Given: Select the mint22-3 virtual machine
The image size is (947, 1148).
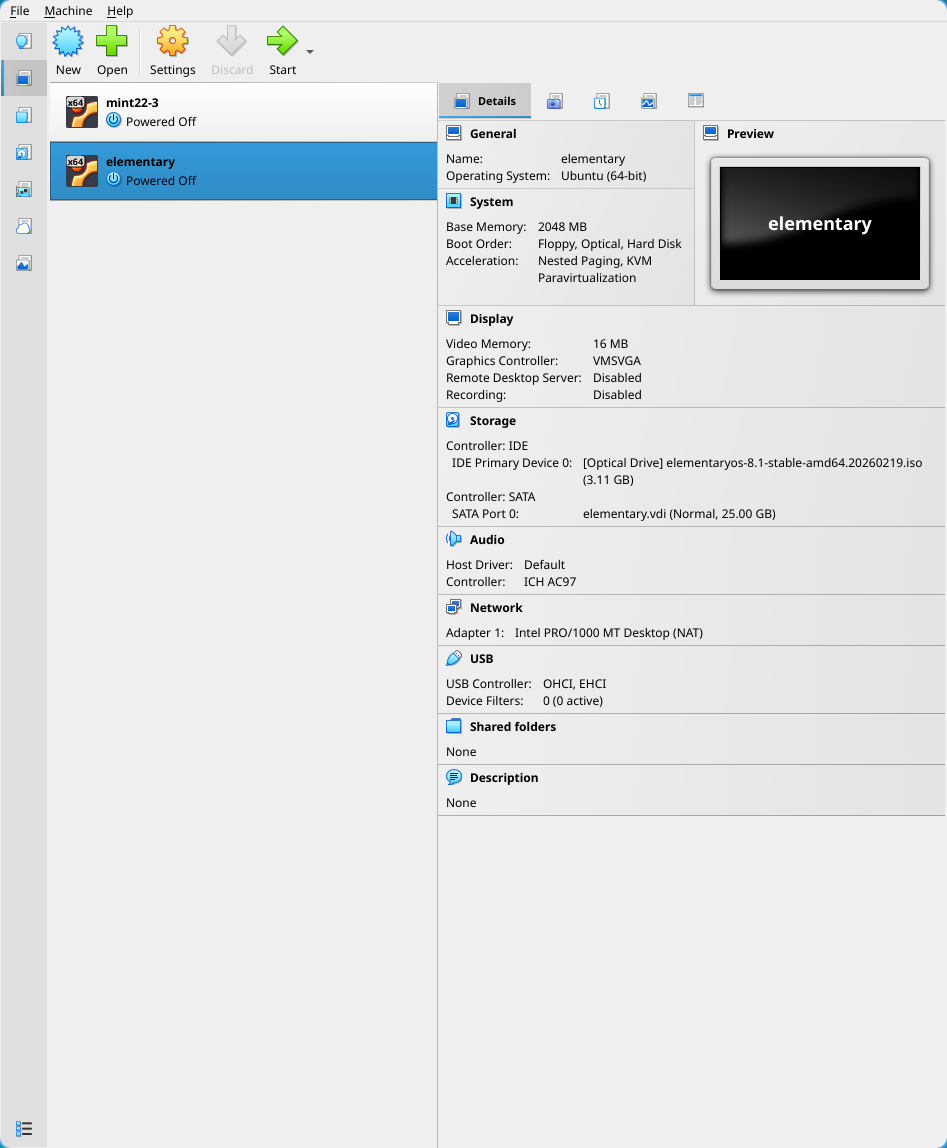Looking at the screenshot, I should click(x=243, y=112).
